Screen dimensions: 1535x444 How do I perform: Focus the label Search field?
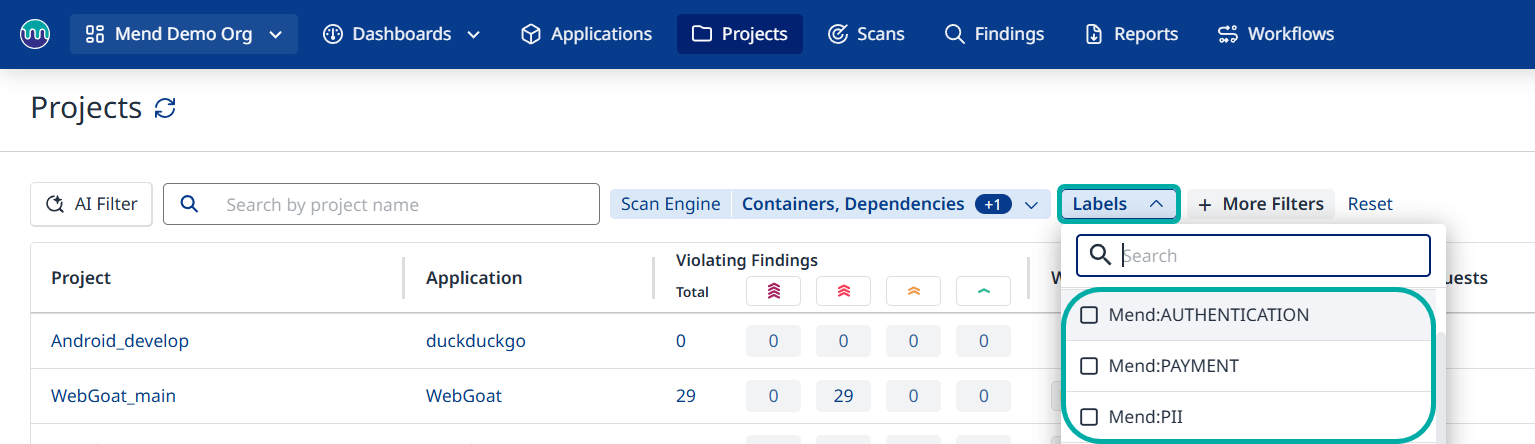(1270, 256)
